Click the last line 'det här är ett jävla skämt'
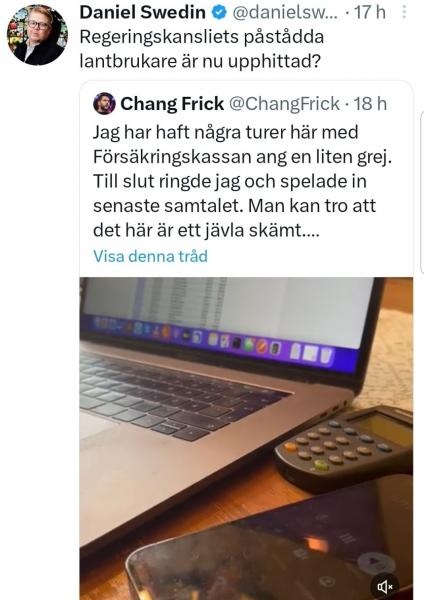 click(x=206, y=231)
